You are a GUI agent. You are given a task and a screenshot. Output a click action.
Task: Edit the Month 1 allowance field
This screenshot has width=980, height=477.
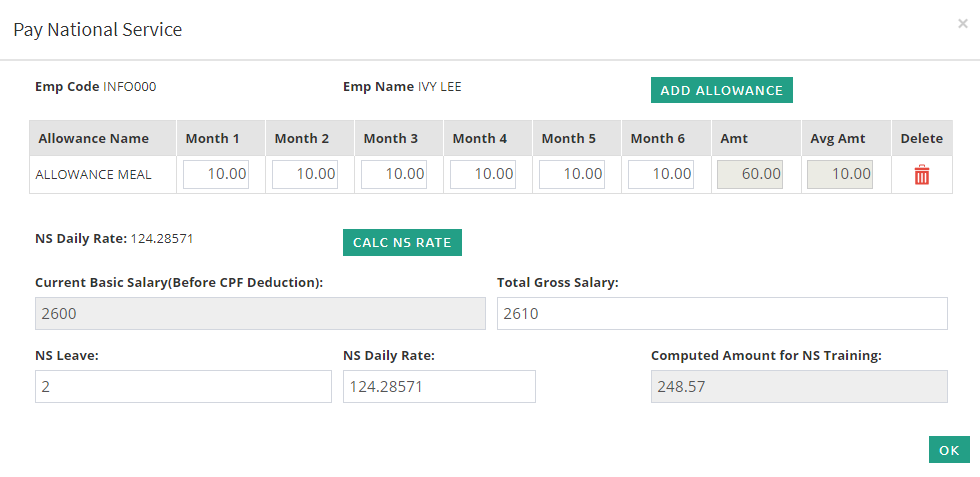tap(216, 174)
